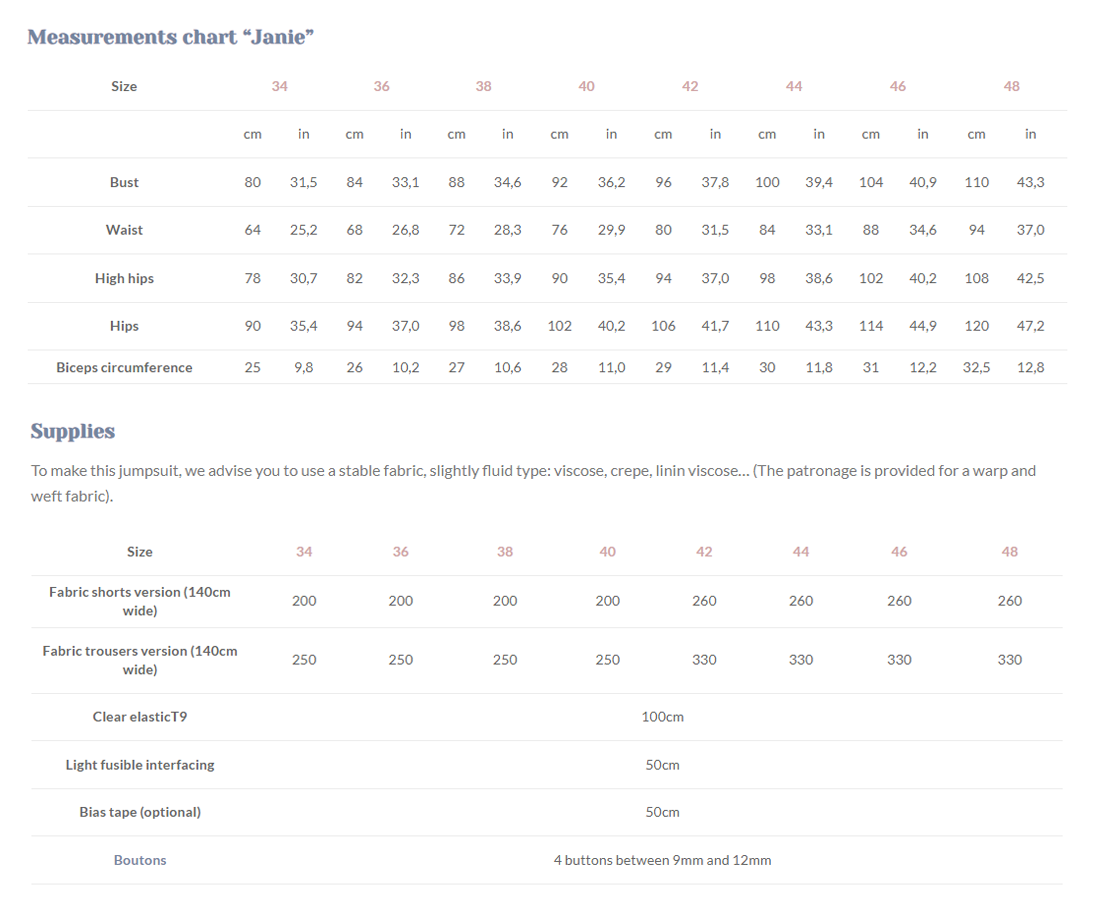Click the Boutons row label link
Image resolution: width=1100 pixels, height=909 pixels.
(x=140, y=860)
